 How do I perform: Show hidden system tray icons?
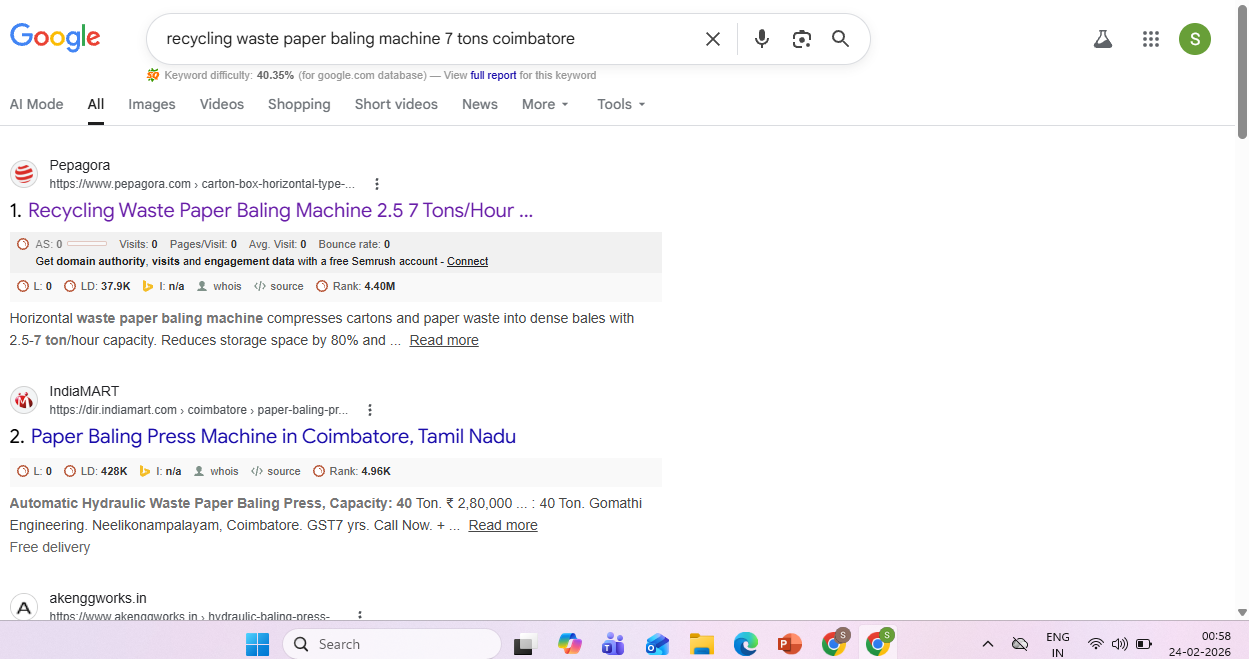point(988,644)
